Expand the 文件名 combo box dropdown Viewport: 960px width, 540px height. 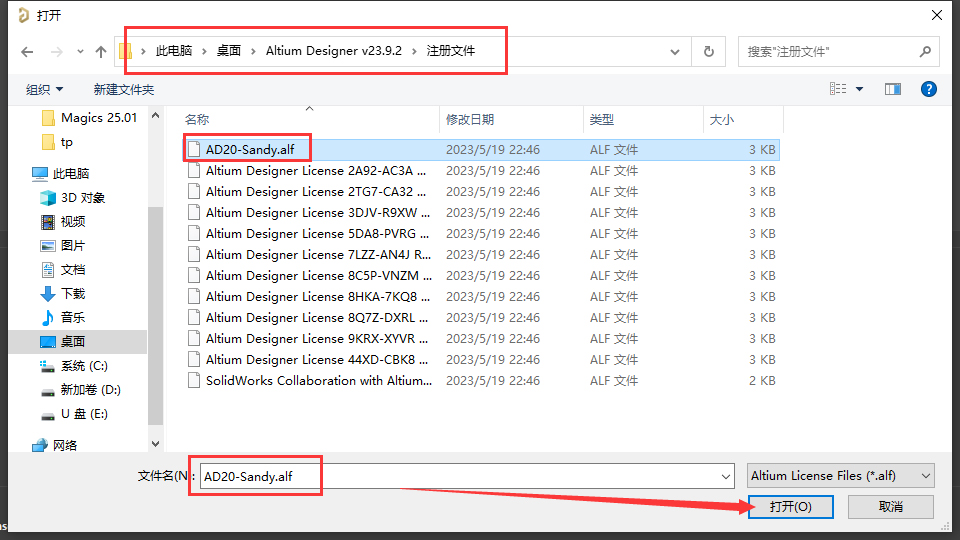726,476
